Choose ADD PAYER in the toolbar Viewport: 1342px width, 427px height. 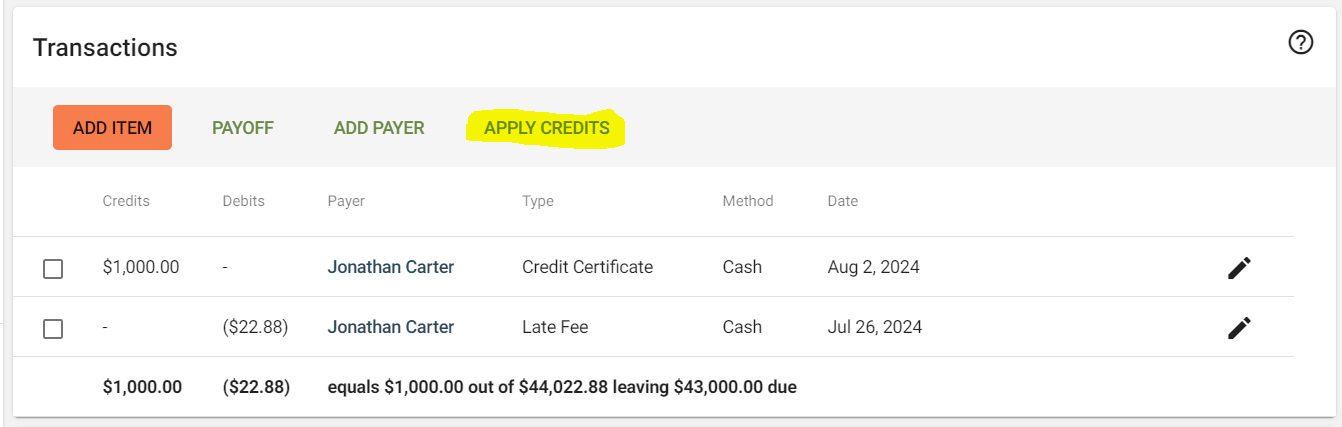pyautogui.click(x=379, y=128)
